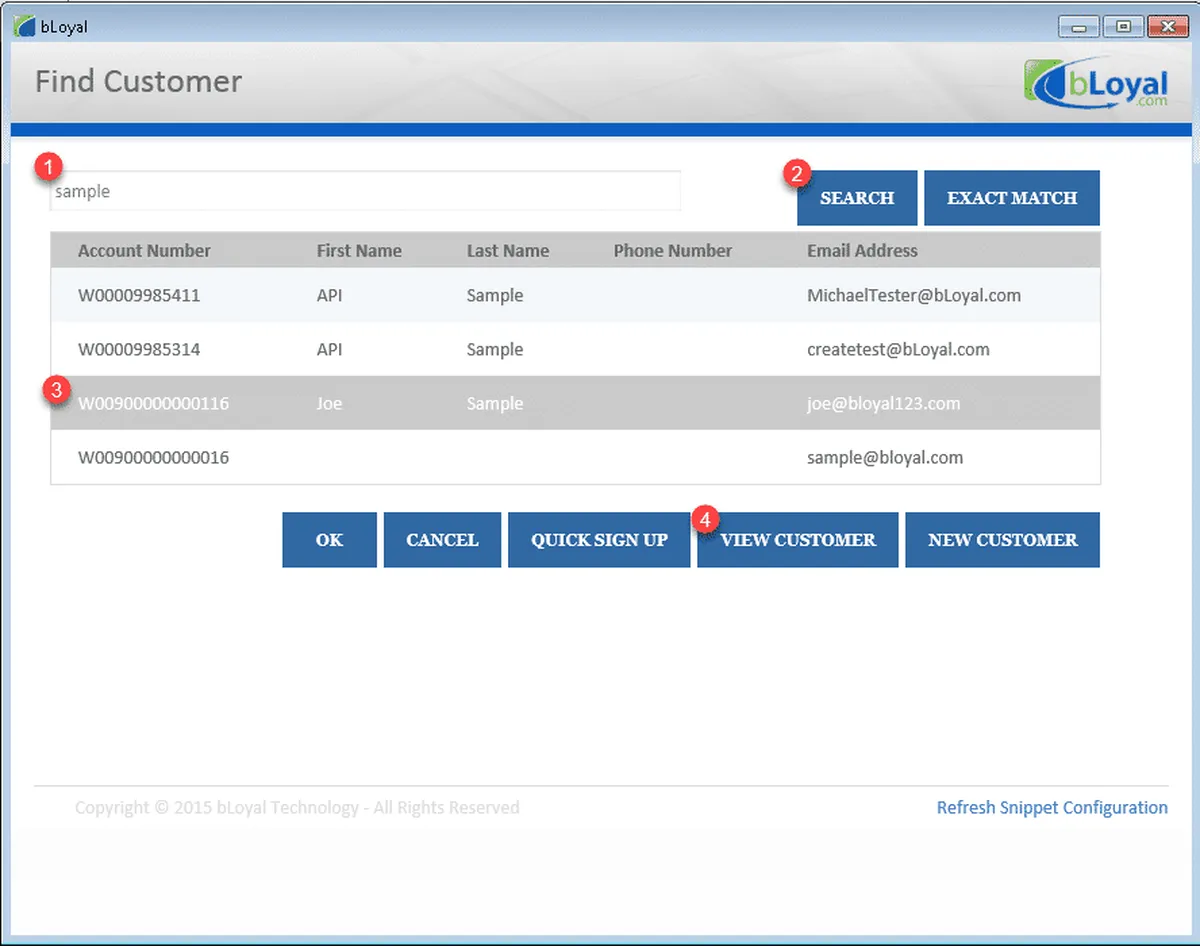Screen dimensions: 1200x946
Task: Create a NEW CUSTOMER record
Action: pyautogui.click(x=1002, y=540)
